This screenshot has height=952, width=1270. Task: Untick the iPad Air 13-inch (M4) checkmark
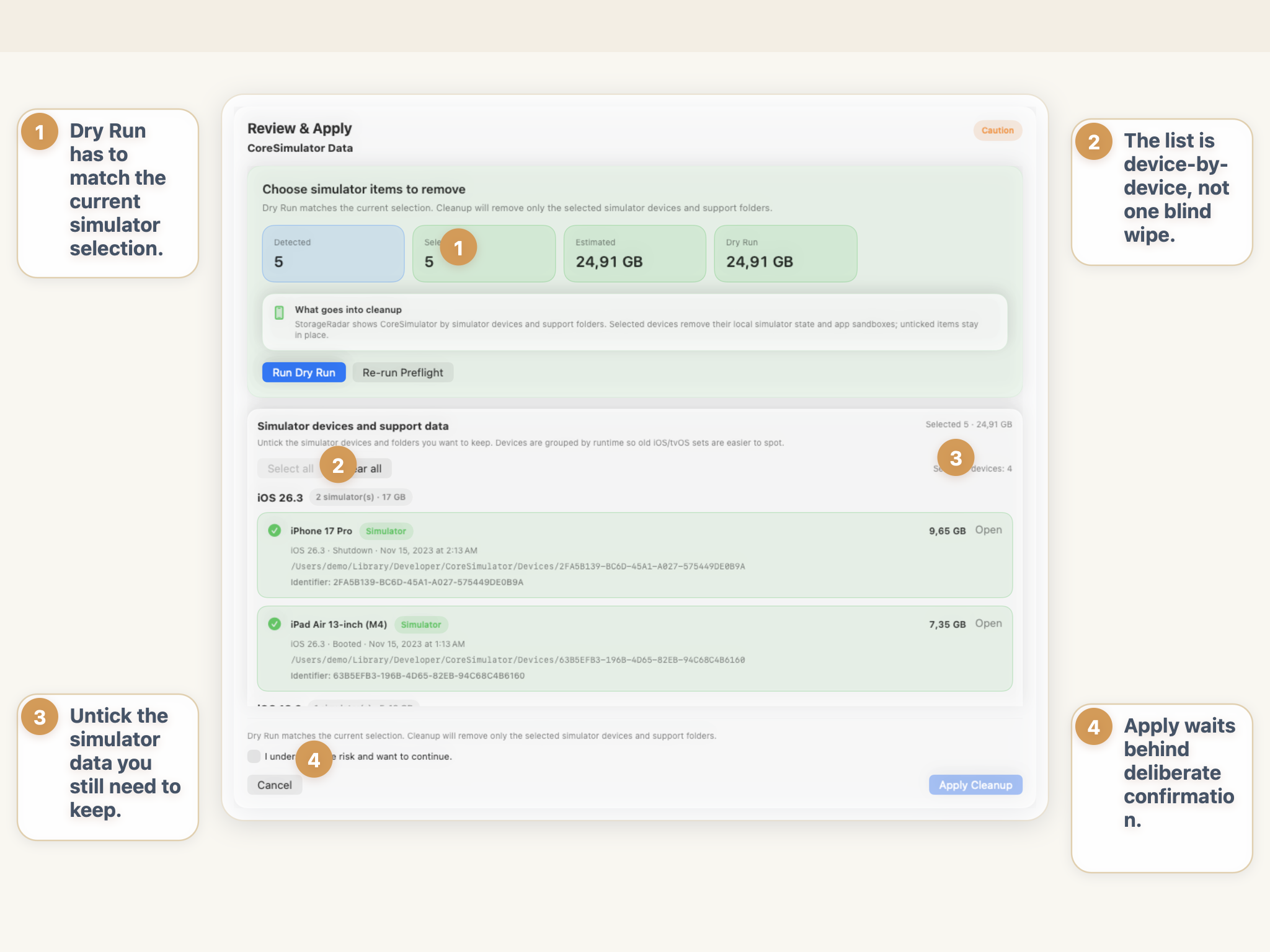pyautogui.click(x=274, y=624)
